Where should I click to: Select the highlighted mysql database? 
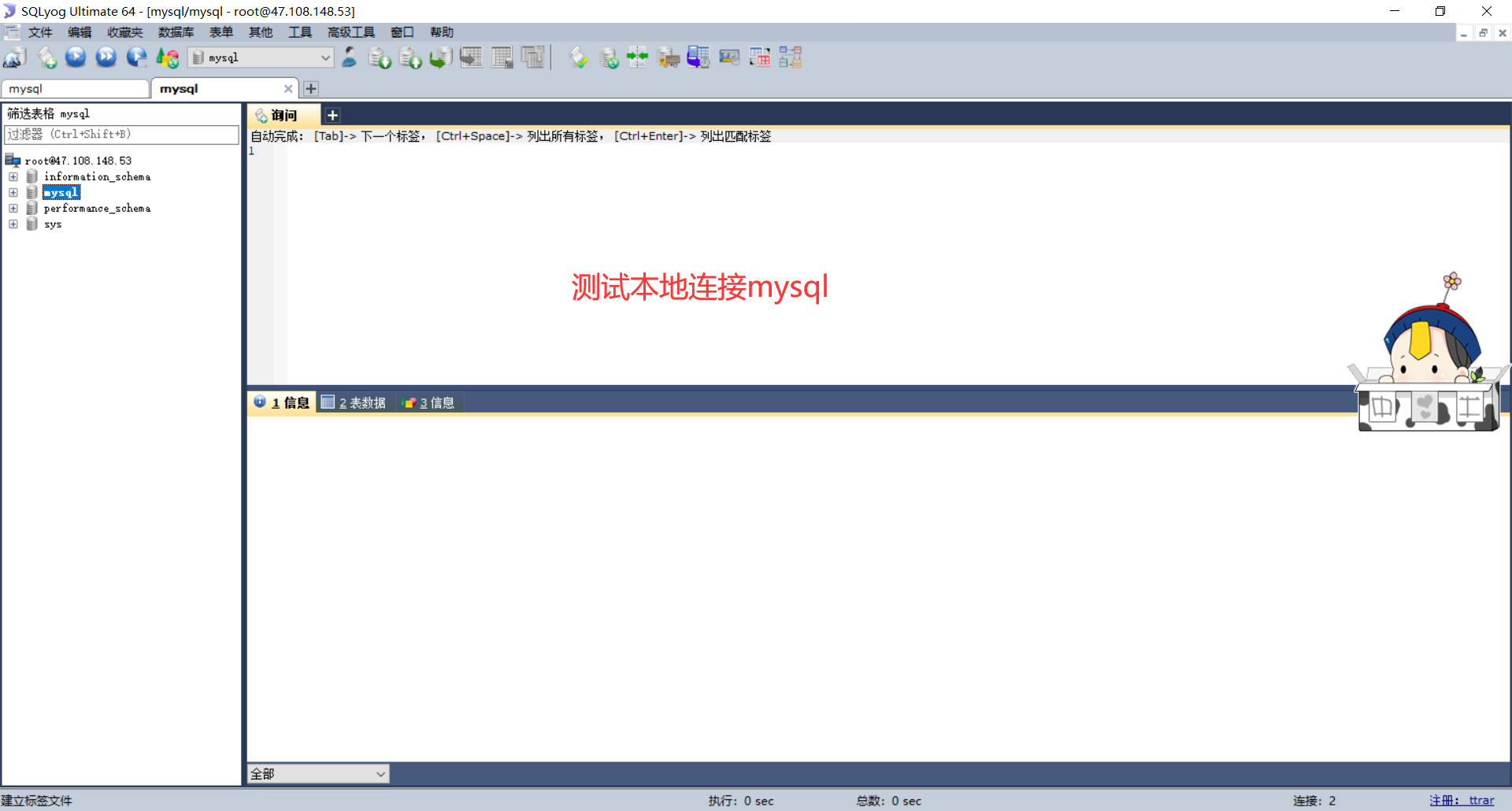(61, 193)
